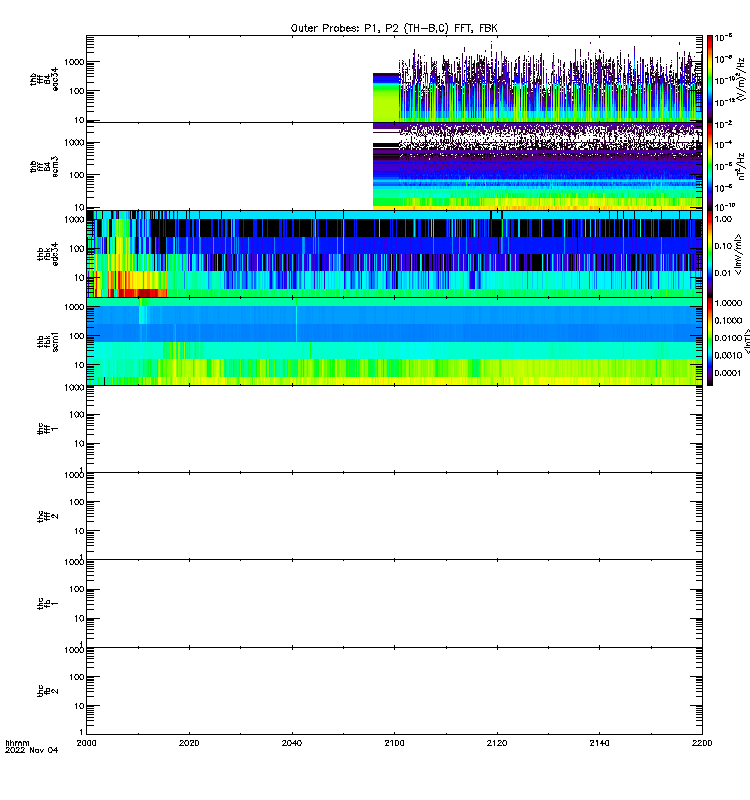Click the <|nT|> color bar
This screenshot has height=800, width=750.
point(710,341)
